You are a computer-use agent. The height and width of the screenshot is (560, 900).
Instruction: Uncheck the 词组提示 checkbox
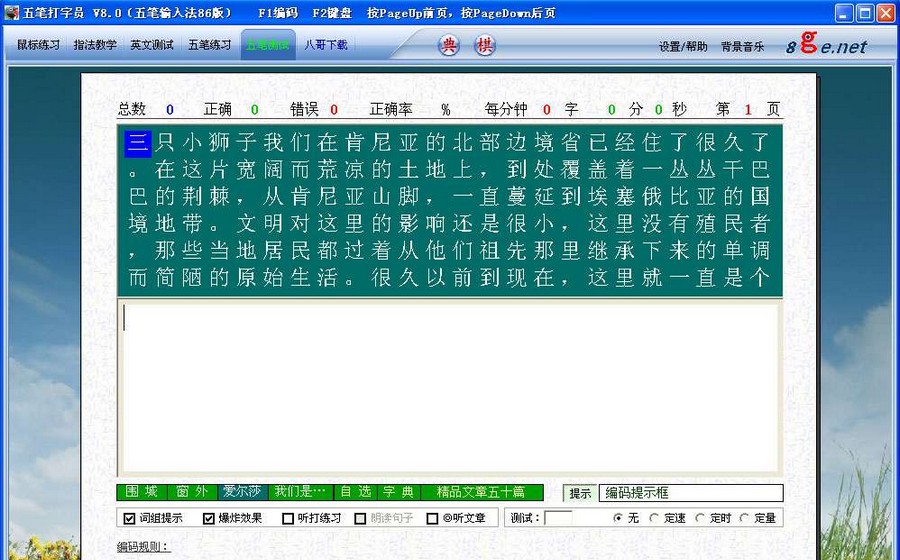coord(129,518)
